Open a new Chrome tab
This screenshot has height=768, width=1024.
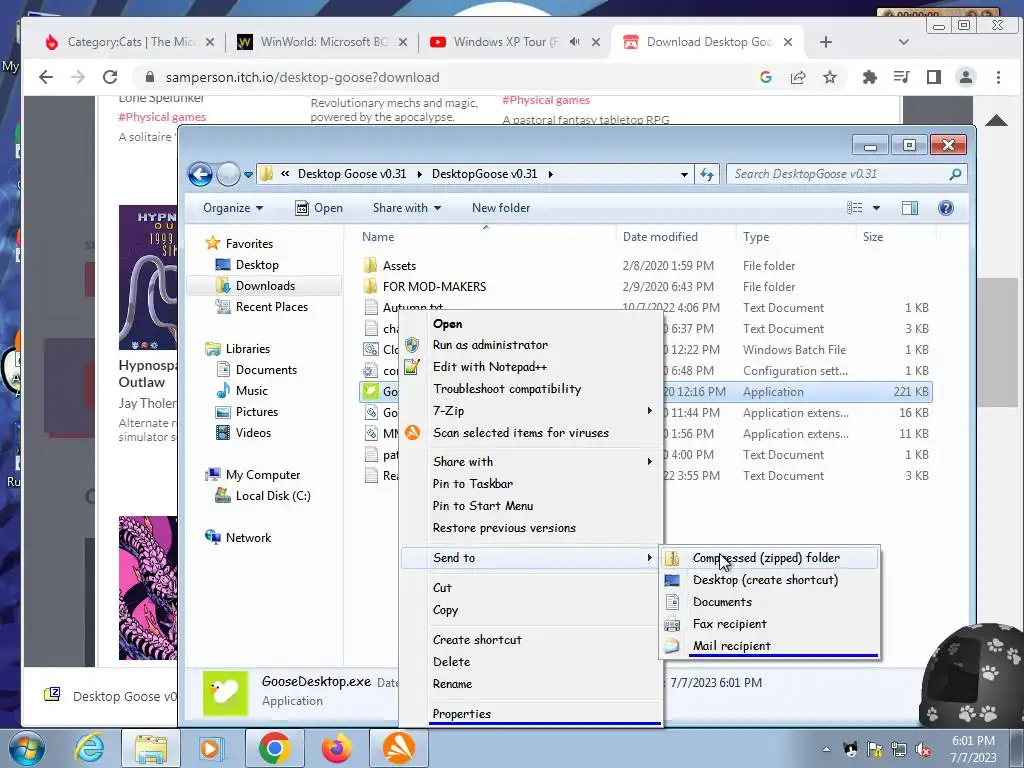825,42
